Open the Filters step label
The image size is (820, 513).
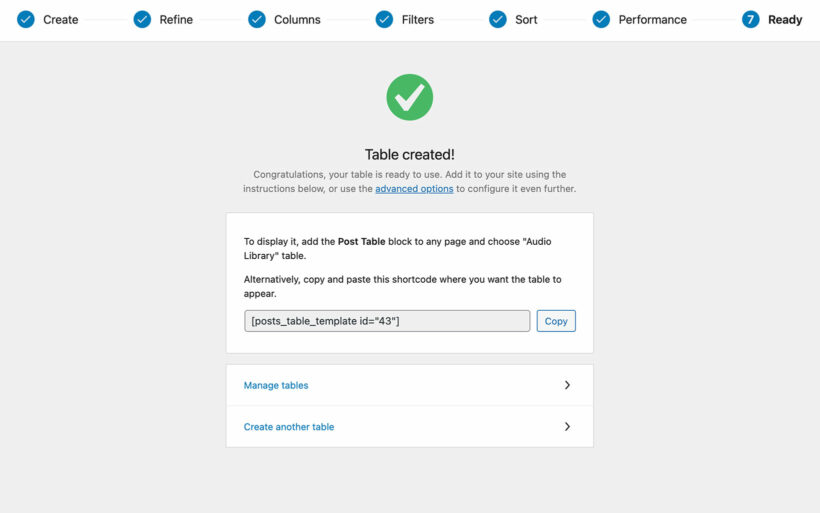[x=418, y=20]
